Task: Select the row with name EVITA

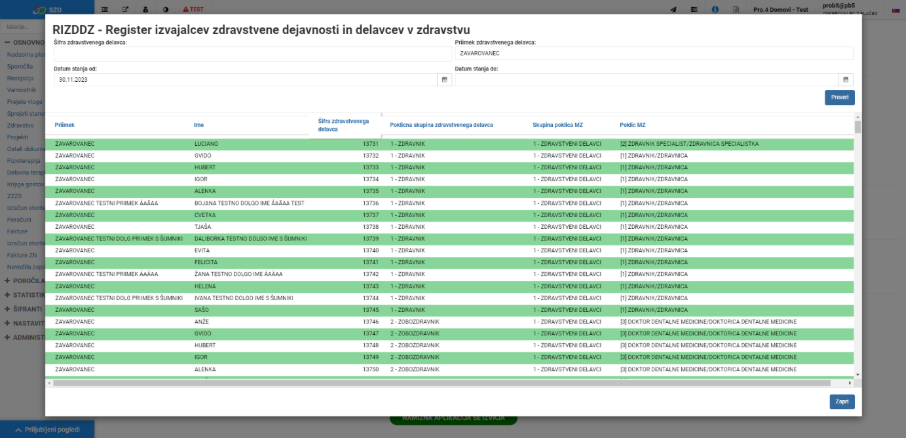Action: pos(449,250)
